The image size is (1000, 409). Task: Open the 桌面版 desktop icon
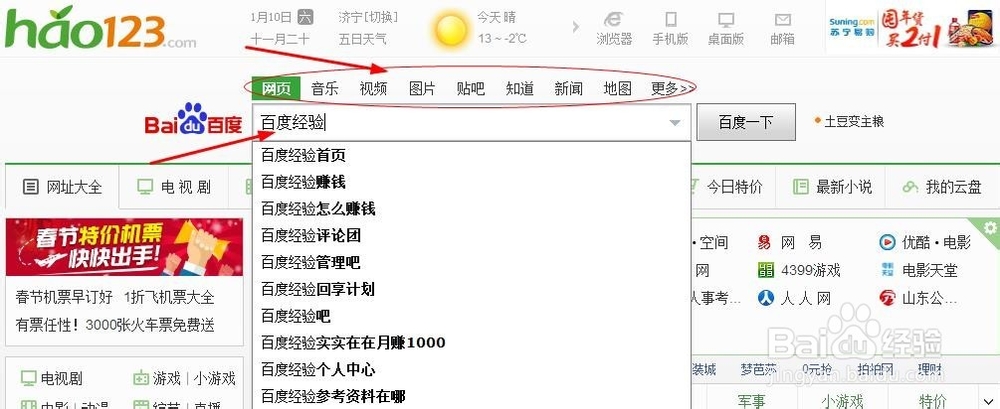726,20
